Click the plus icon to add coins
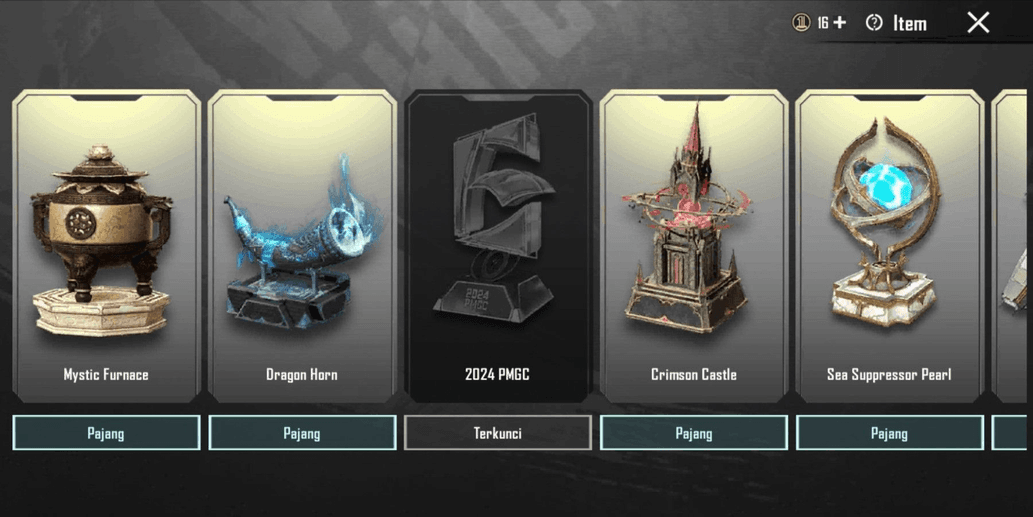This screenshot has width=1033, height=517. [x=839, y=23]
